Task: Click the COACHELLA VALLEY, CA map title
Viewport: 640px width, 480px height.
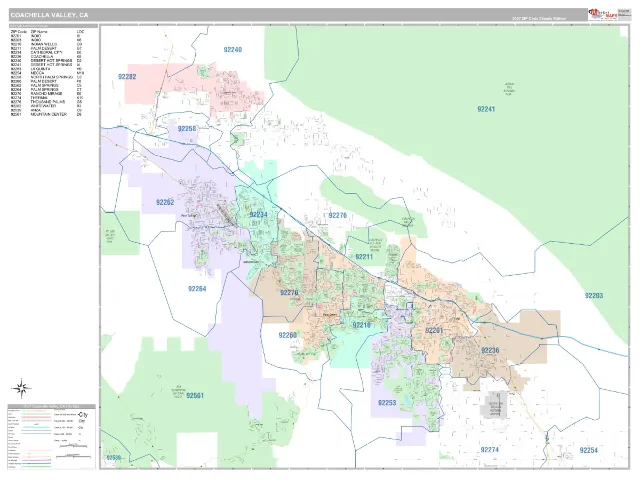Action: pyautogui.click(x=49, y=15)
